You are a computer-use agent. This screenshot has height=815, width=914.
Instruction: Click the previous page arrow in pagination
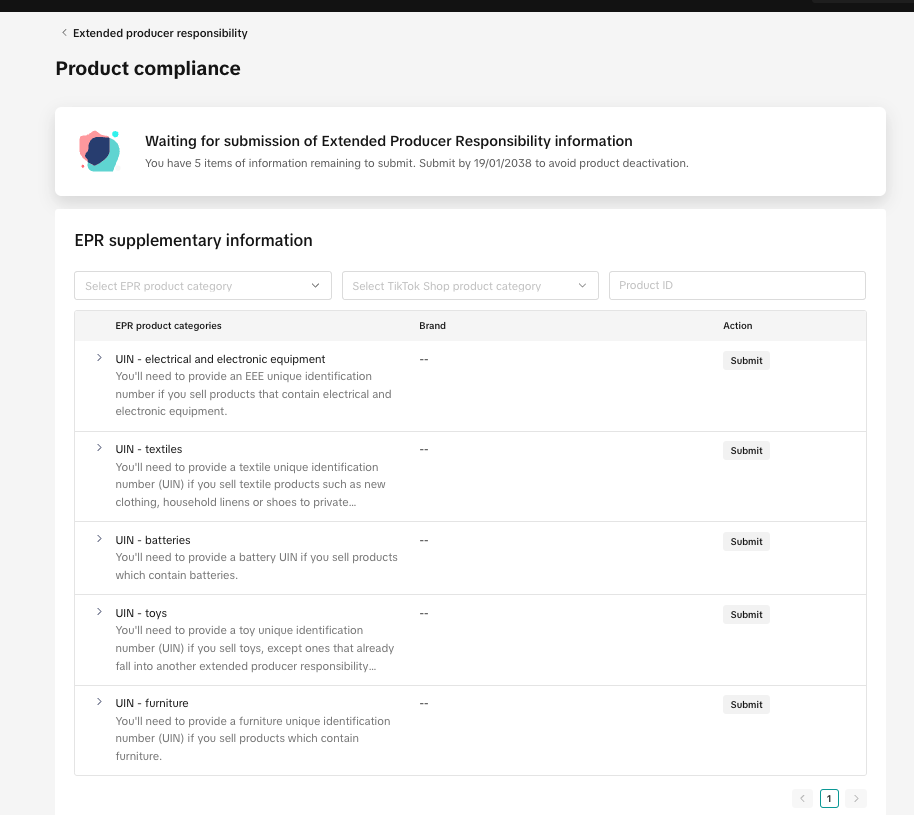click(802, 798)
